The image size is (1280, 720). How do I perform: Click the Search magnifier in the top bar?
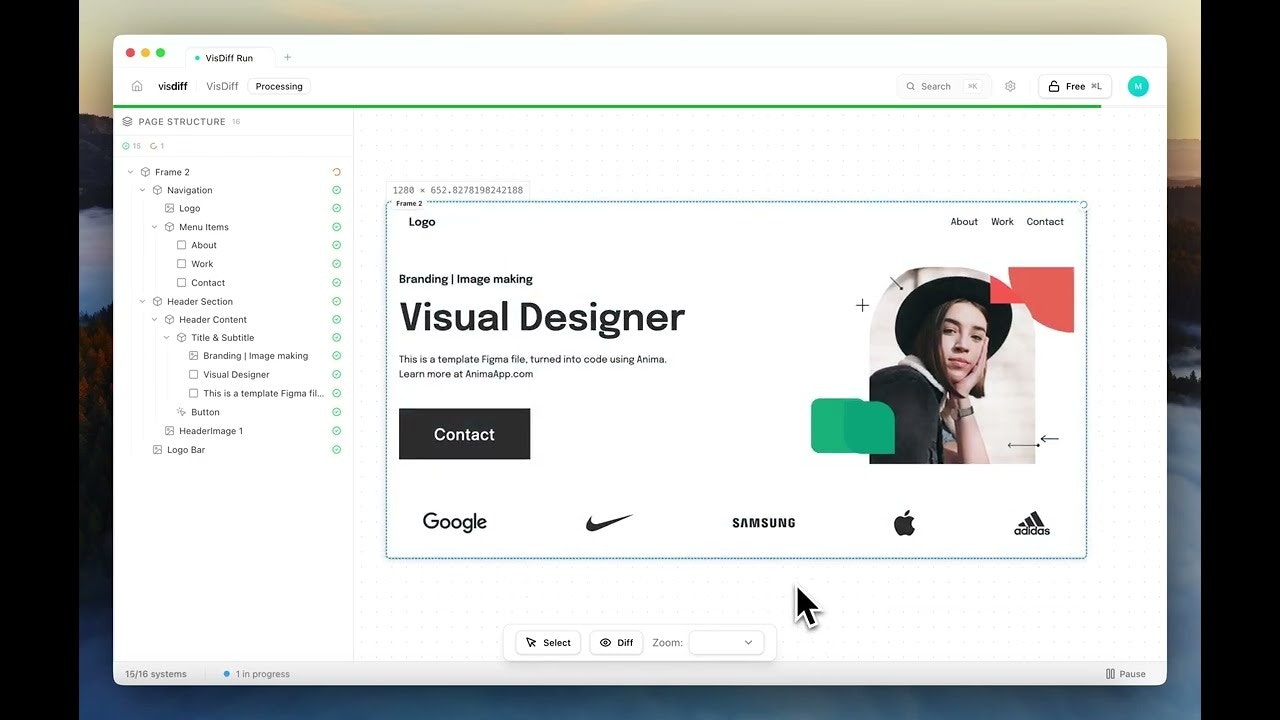click(x=912, y=86)
